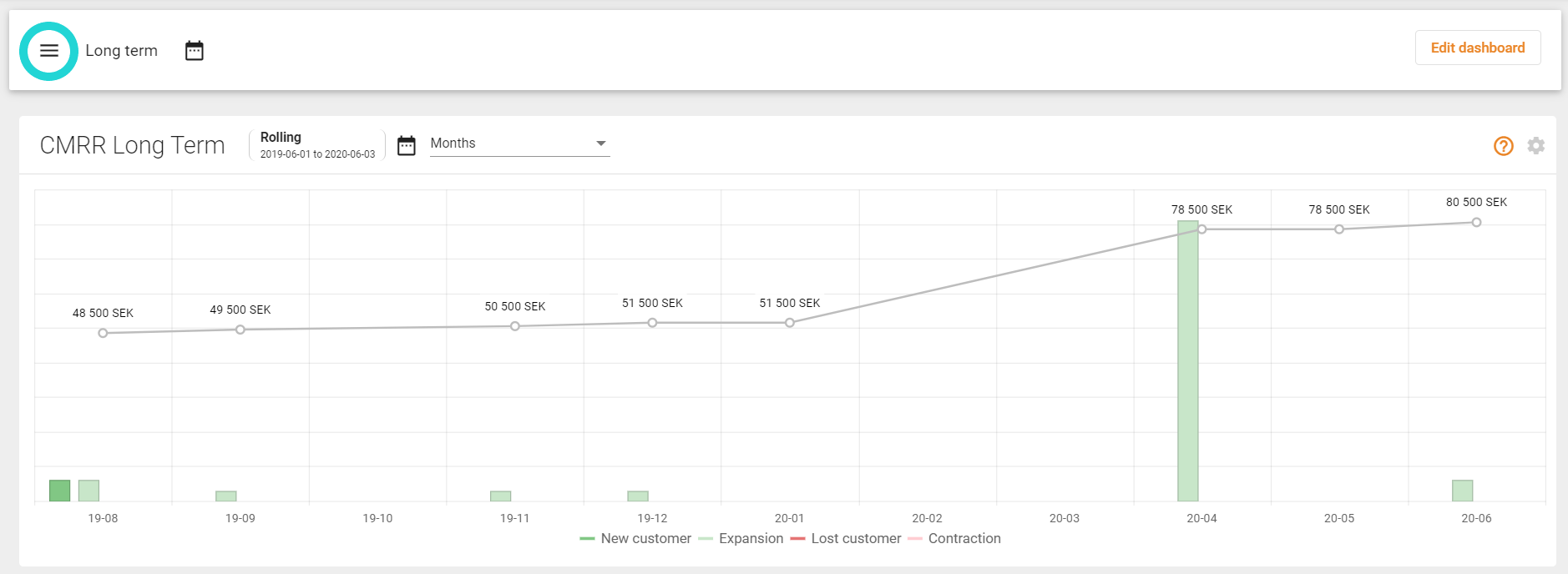Click the 51 500 SEK label above 19-12
This screenshot has height=574, width=1568.
652,303
